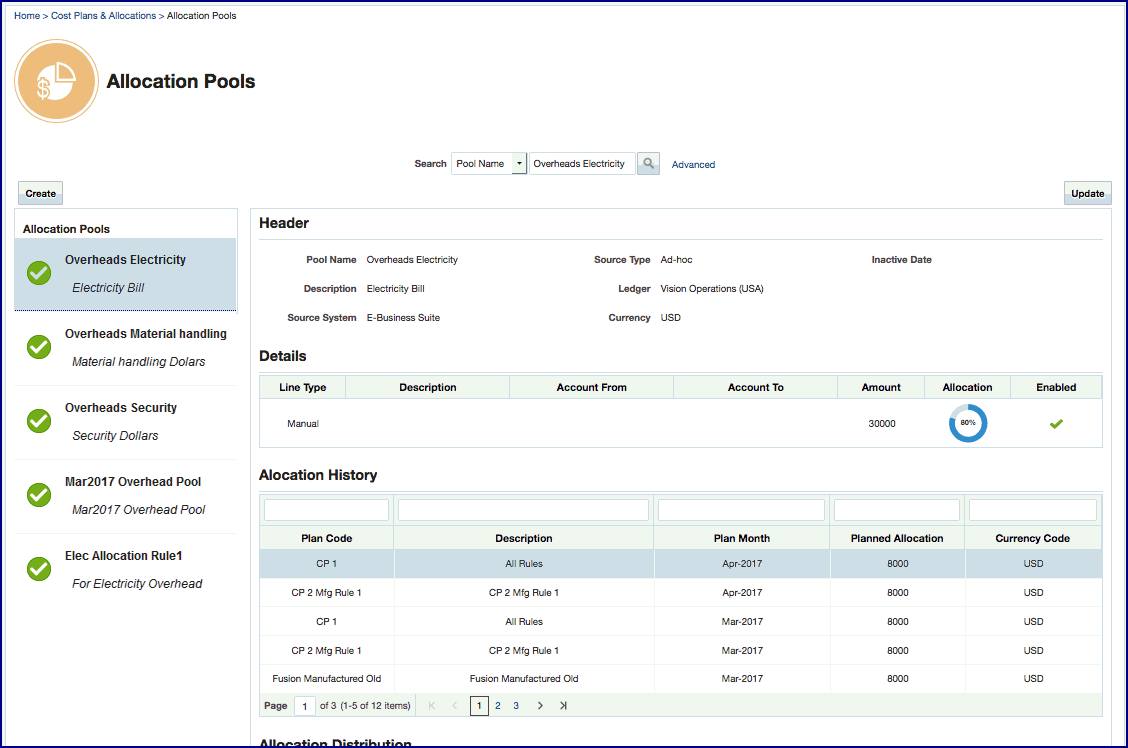Click the search magnifier icon
This screenshot has width=1128, height=748.
[648, 163]
